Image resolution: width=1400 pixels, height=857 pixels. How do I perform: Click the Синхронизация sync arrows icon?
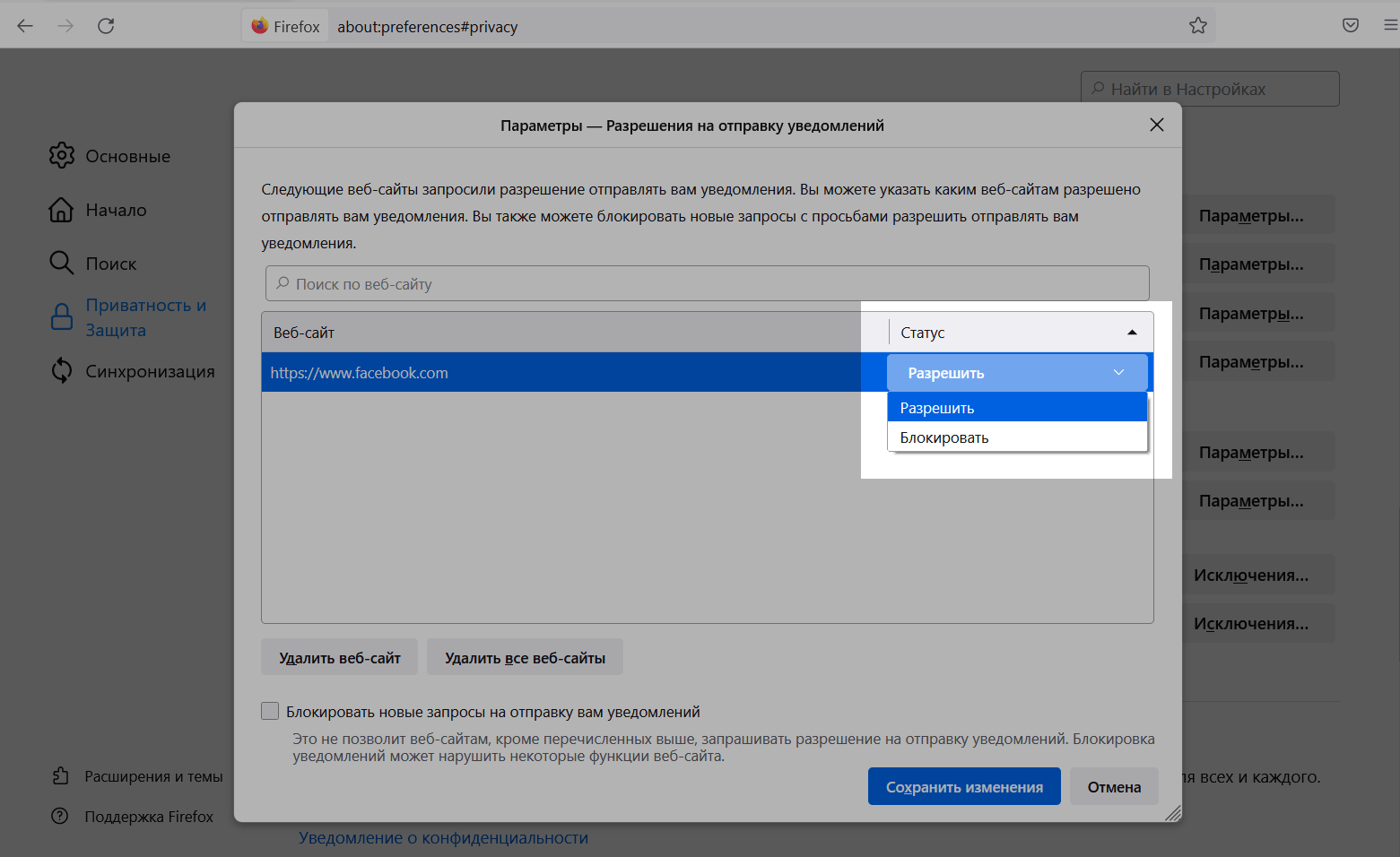[62, 370]
